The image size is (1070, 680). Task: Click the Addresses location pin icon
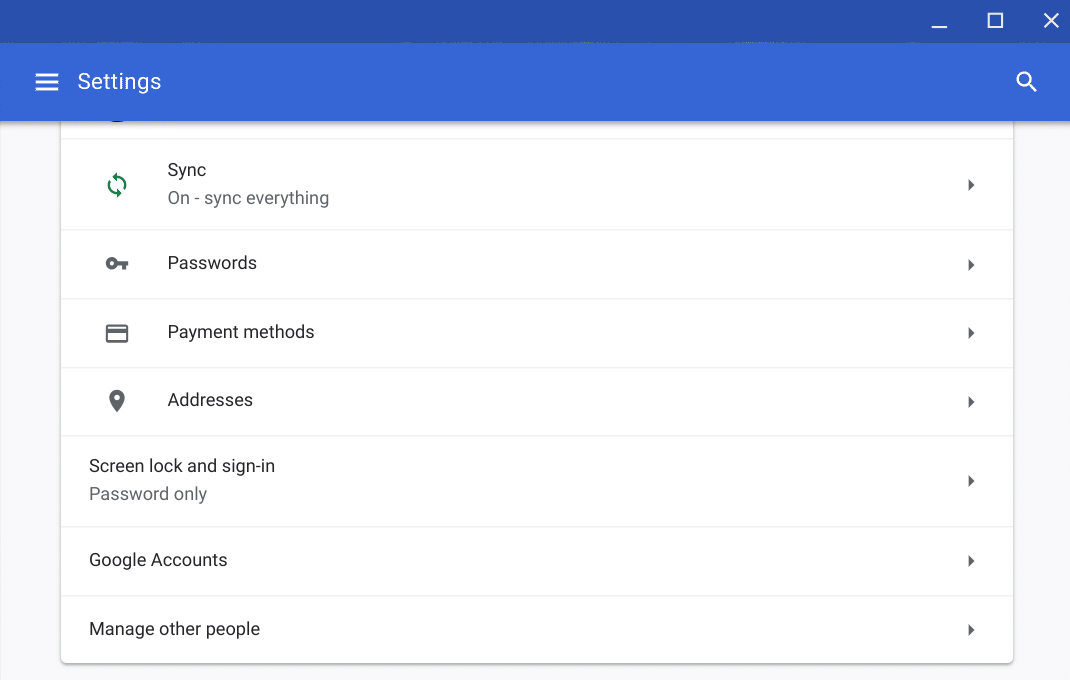click(117, 401)
